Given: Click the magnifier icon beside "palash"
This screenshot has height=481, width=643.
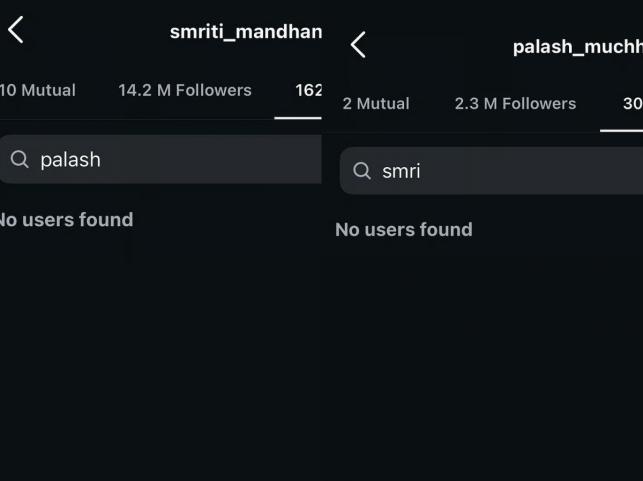Looking at the screenshot, I should point(19,159).
